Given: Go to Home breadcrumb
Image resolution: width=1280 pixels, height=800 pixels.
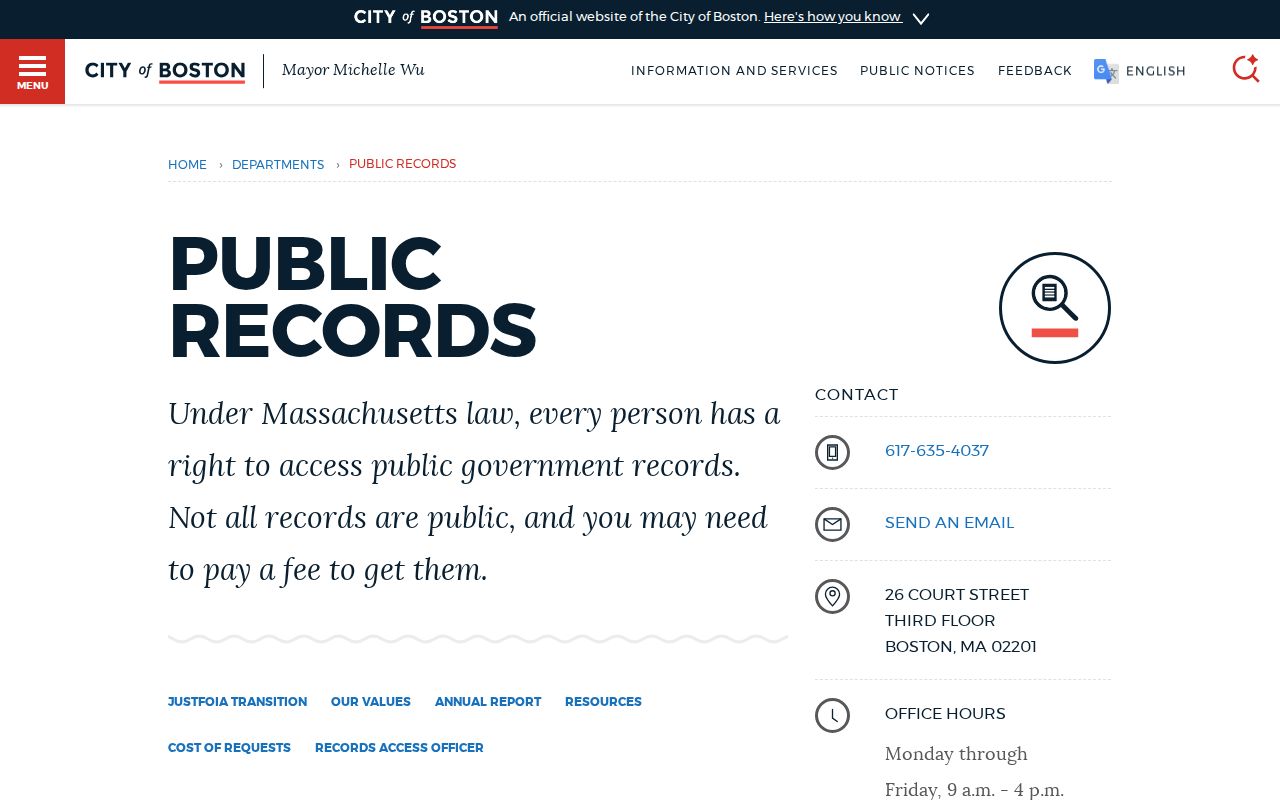Looking at the screenshot, I should (x=187, y=165).
